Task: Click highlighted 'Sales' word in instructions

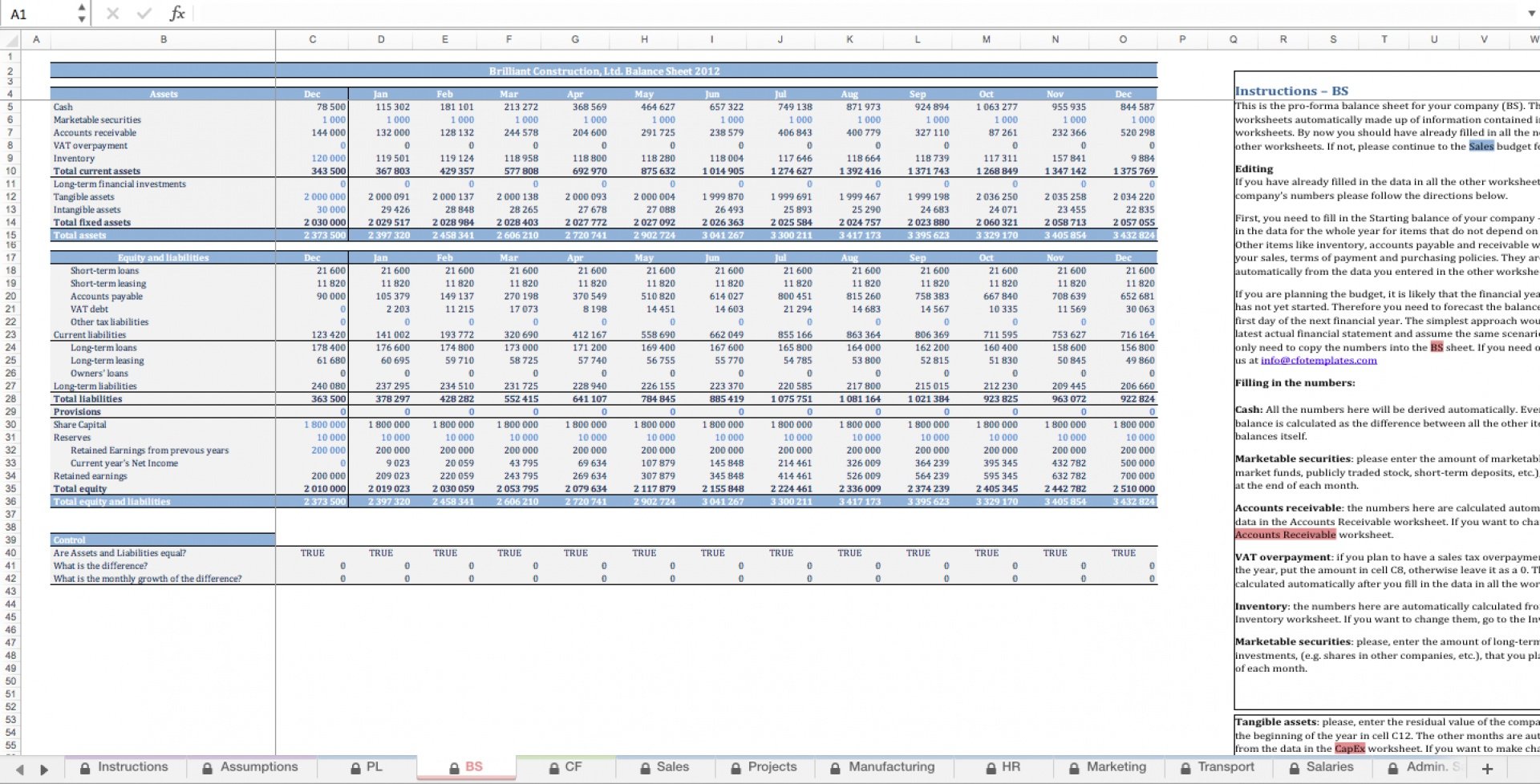Action: [x=1481, y=146]
